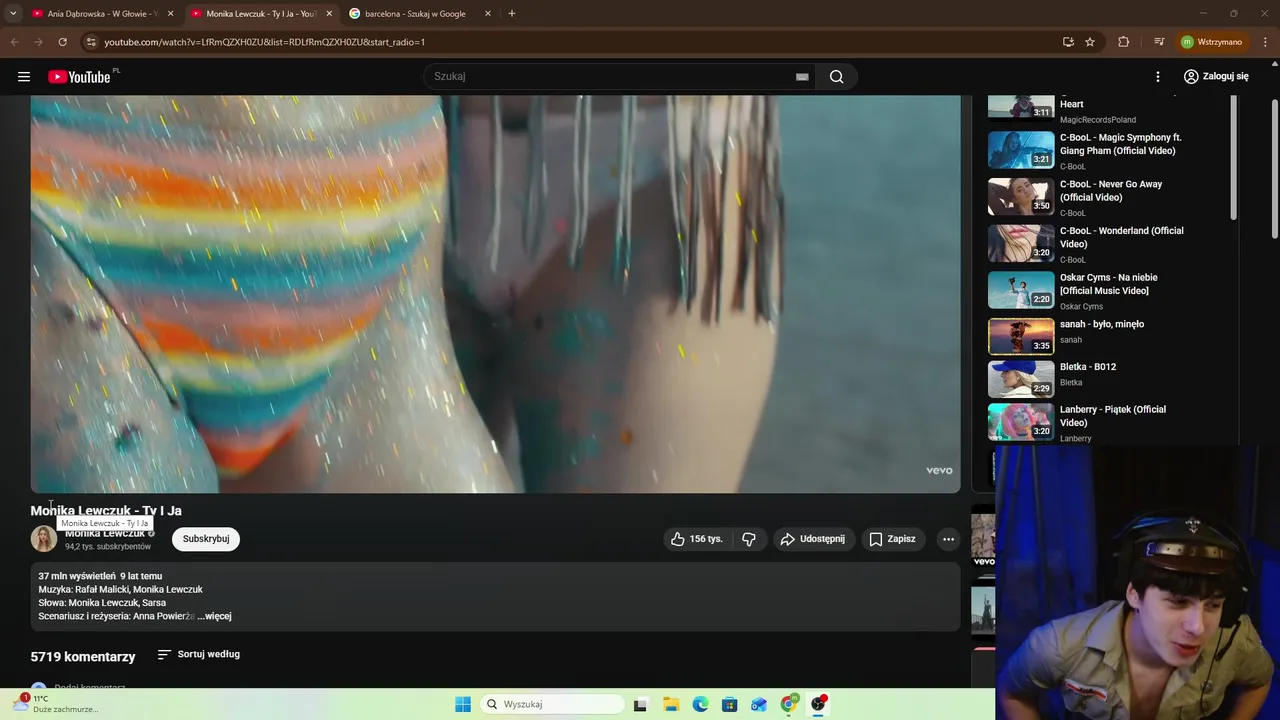Click the 37 mln wyświetleń view count
The width and height of the screenshot is (1280, 720).
[77, 576]
